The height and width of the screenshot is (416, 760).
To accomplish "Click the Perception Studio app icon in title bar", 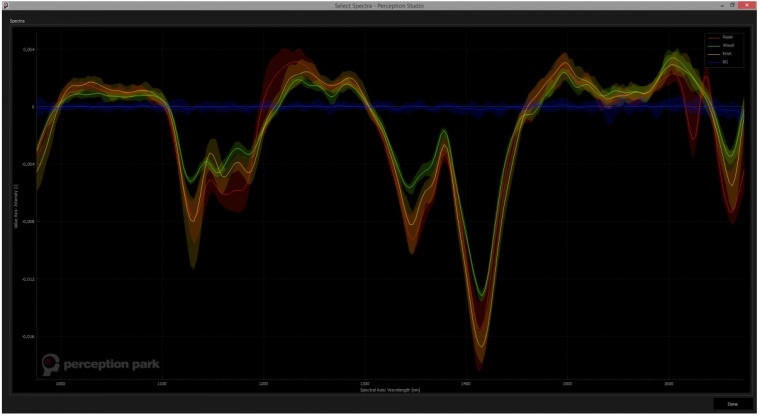I will [5, 6].
